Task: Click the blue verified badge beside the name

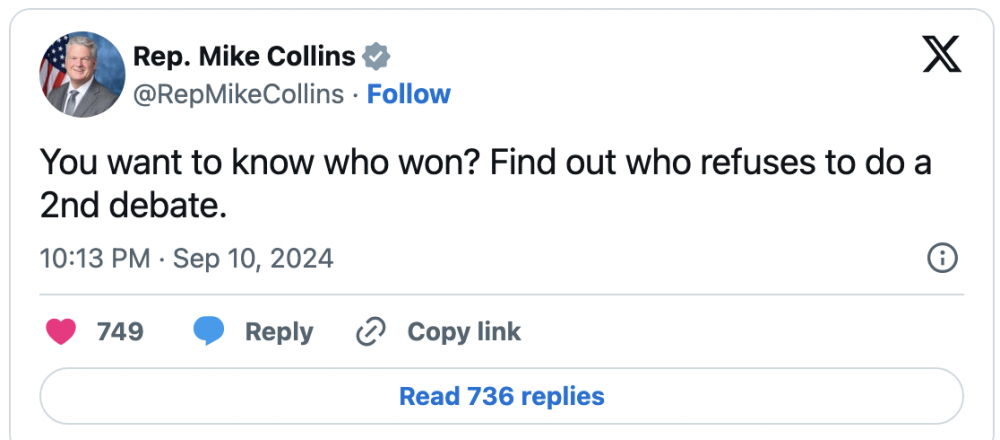Action: 376,57
